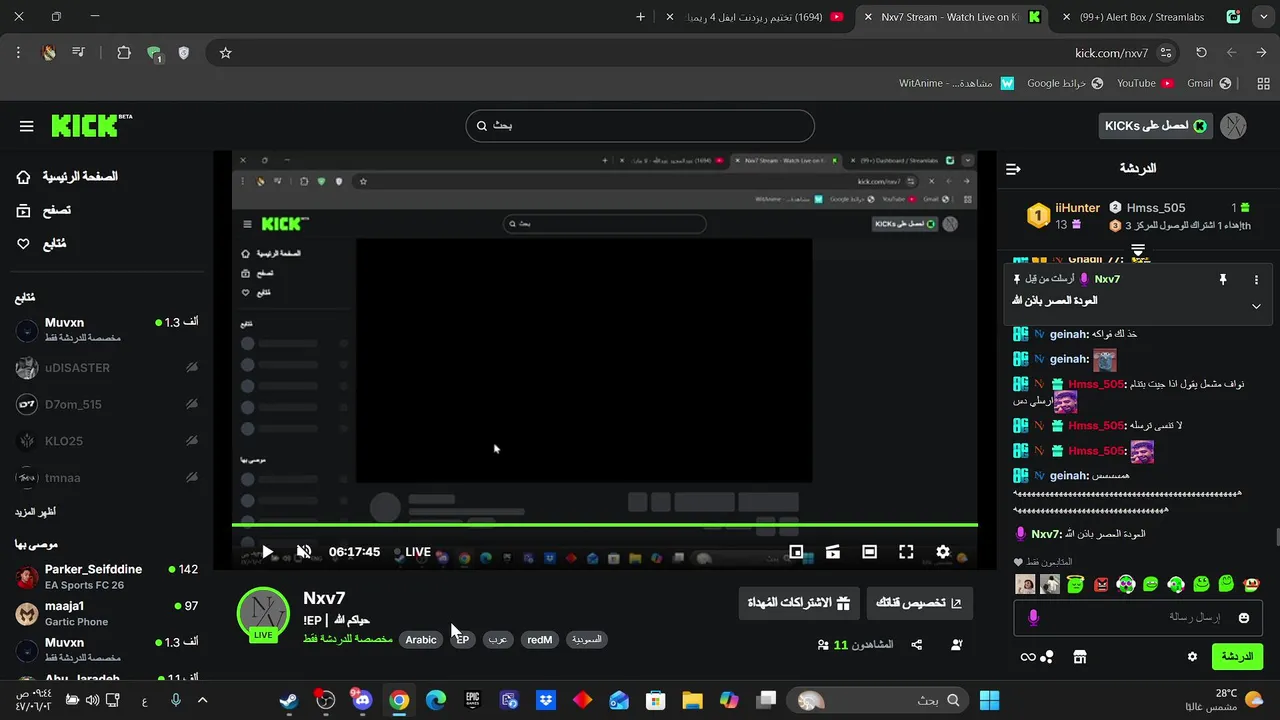Image resolution: width=1280 pixels, height=720 pixels.
Task: Expand Show More in followed channels
Action: (x=35, y=512)
